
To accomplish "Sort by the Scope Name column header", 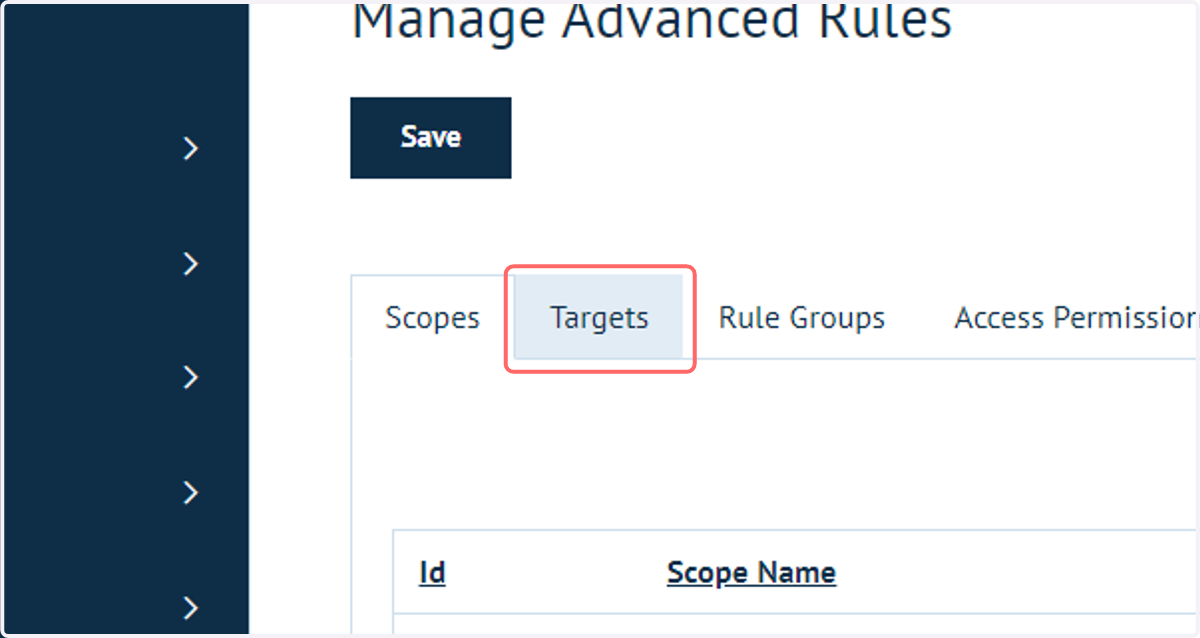I will click(x=751, y=573).
